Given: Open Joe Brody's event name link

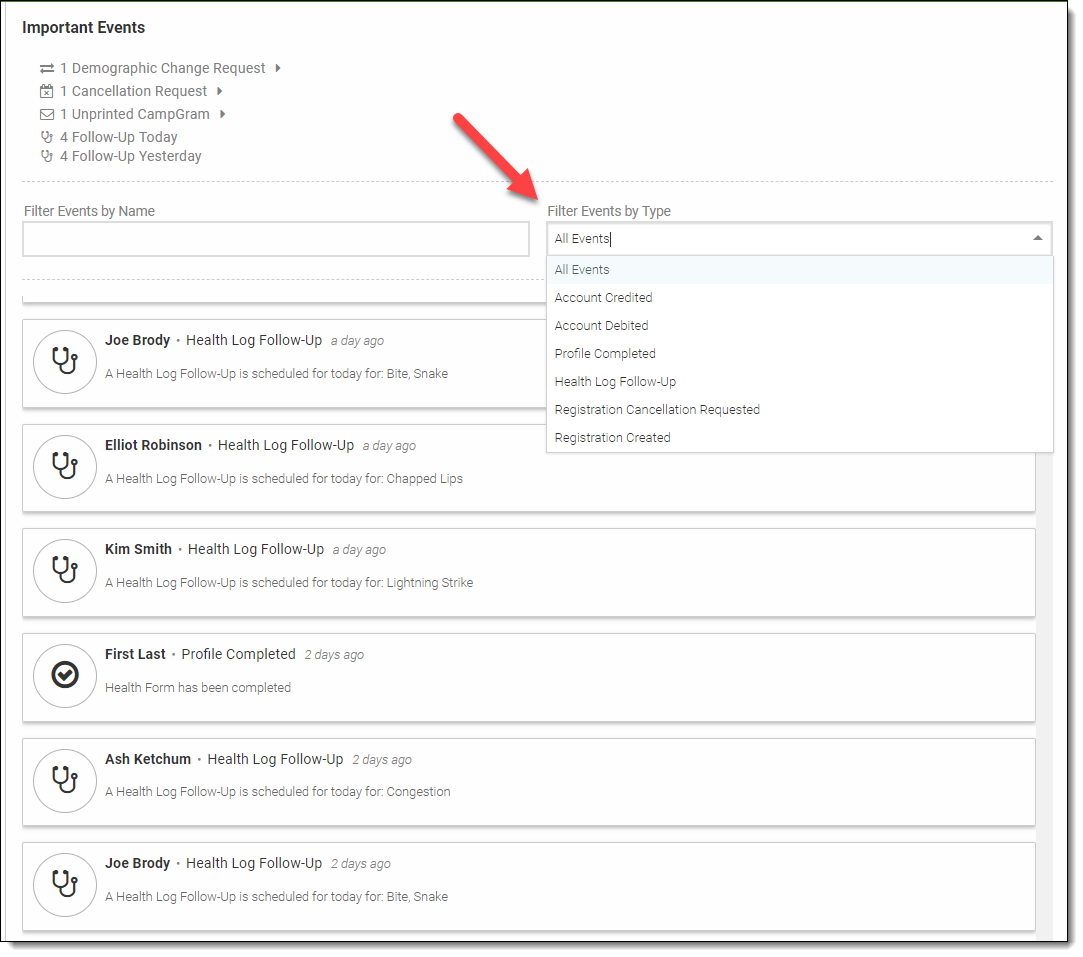Looking at the screenshot, I should coord(137,341).
